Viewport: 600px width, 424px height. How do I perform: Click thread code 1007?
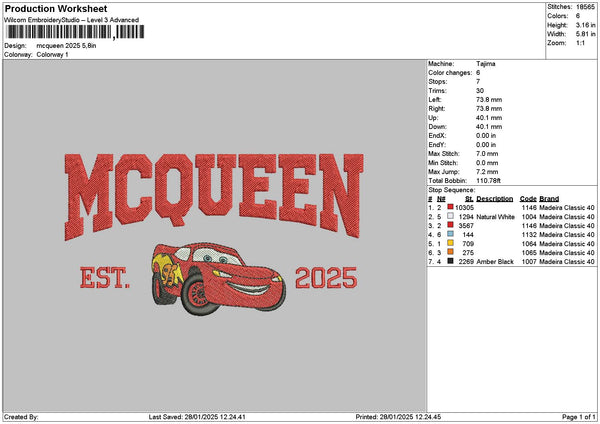[x=529, y=262]
